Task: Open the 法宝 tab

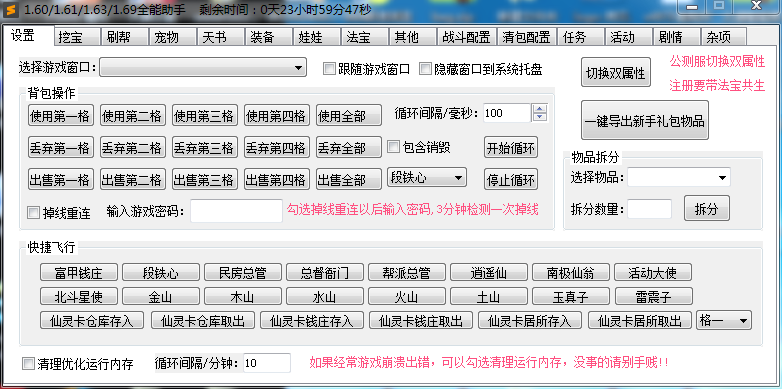Action: (365, 37)
